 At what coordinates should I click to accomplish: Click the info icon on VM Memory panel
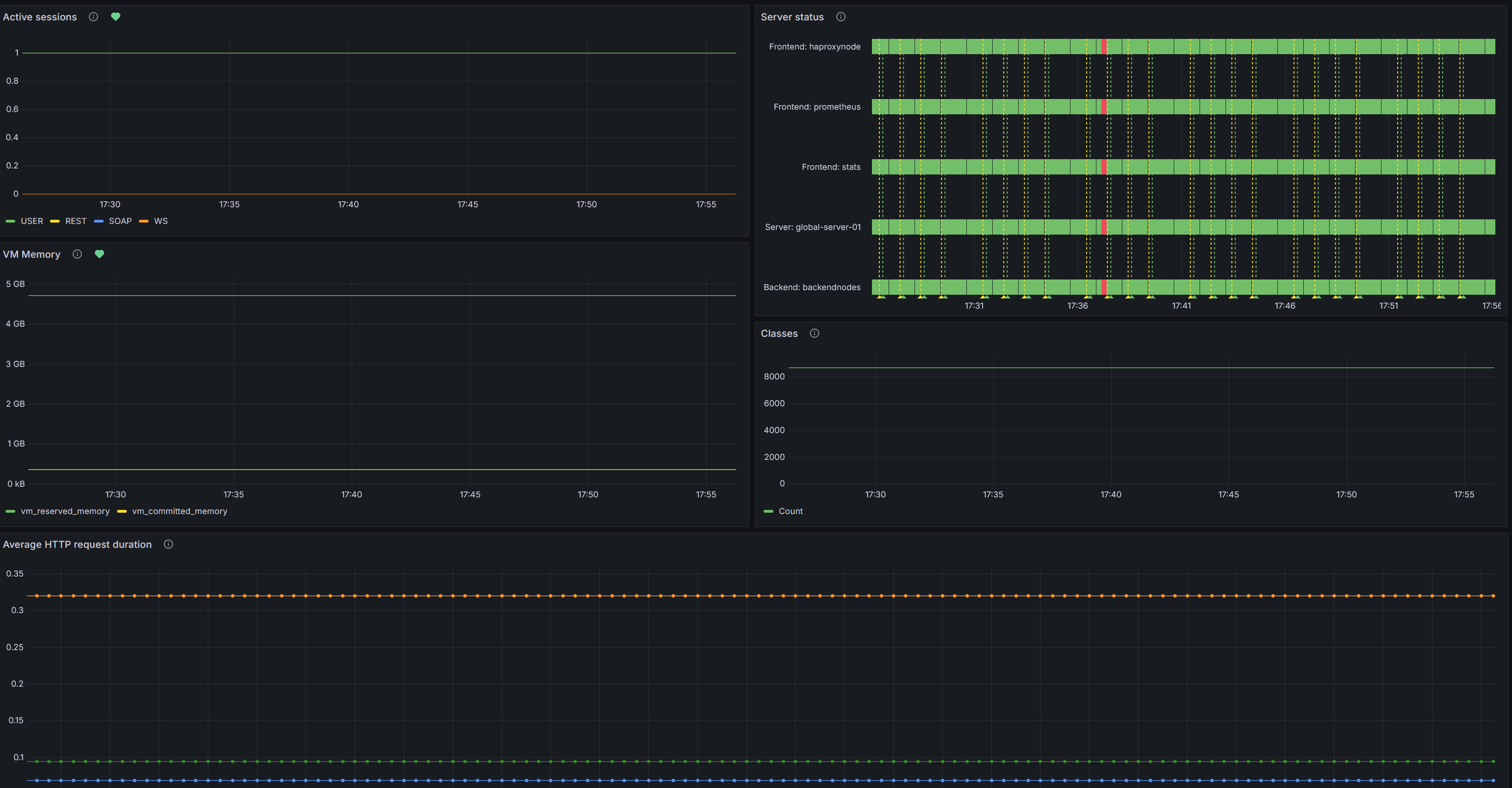coord(77,254)
